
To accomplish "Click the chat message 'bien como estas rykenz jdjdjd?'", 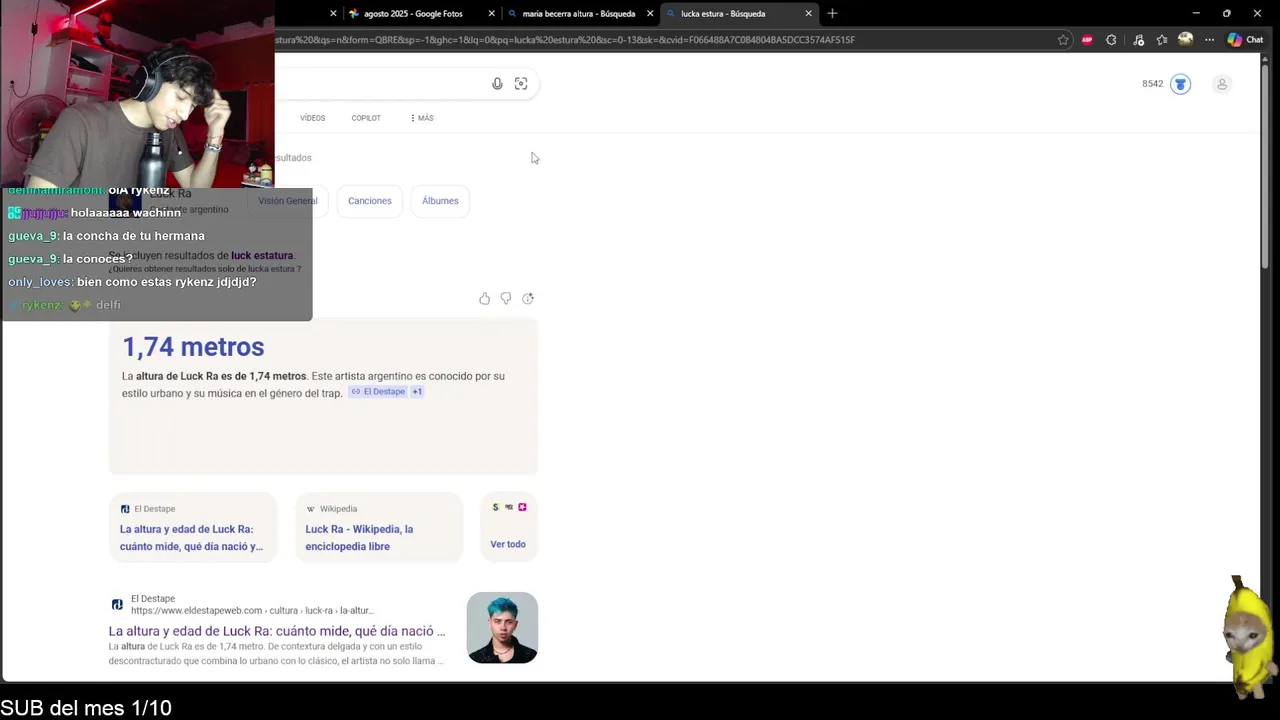I will pos(166,282).
